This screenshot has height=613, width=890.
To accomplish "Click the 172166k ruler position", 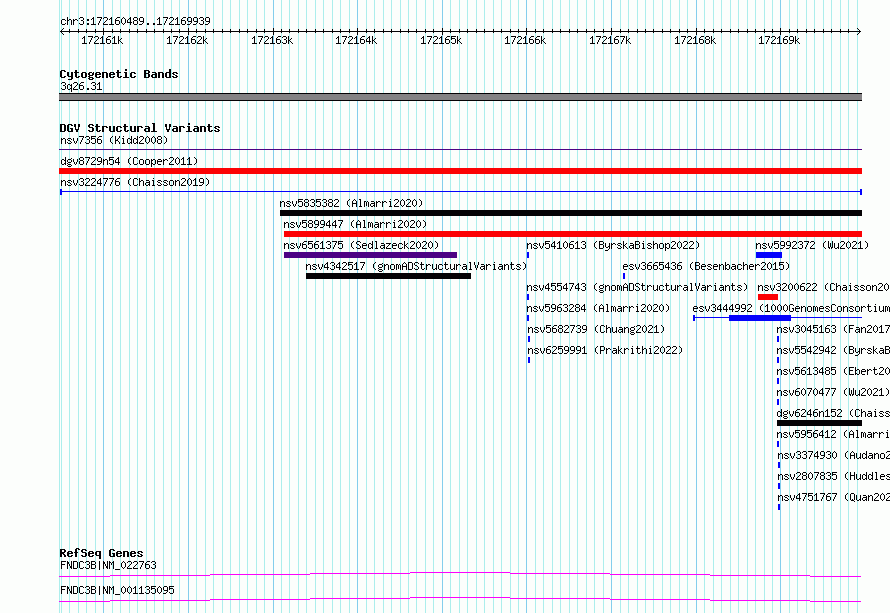I will click(525, 40).
